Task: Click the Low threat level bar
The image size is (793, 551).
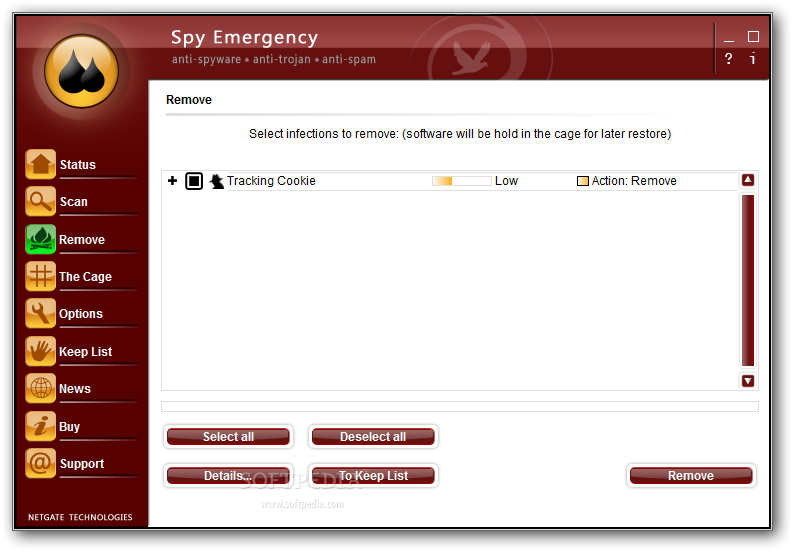Action: pos(461,181)
